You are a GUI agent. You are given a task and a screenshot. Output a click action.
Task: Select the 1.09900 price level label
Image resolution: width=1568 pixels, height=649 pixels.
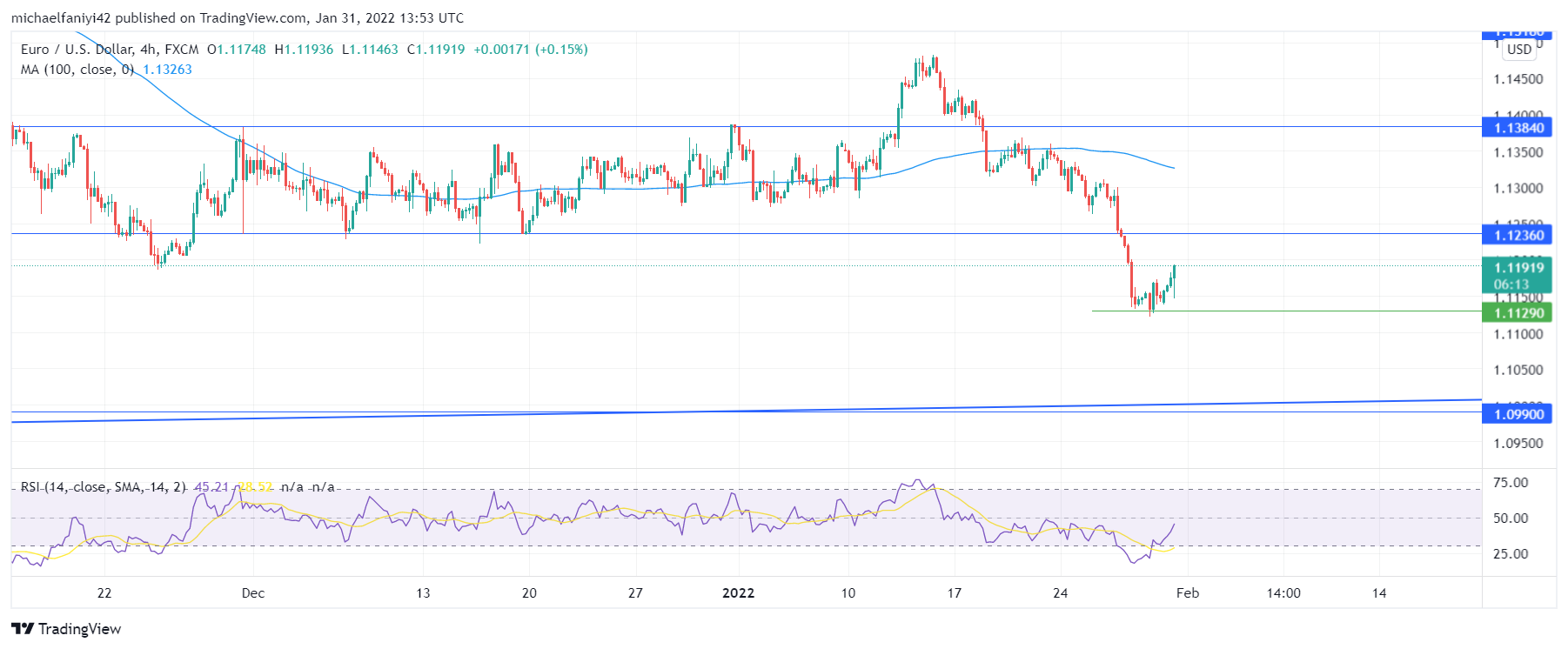(1518, 414)
